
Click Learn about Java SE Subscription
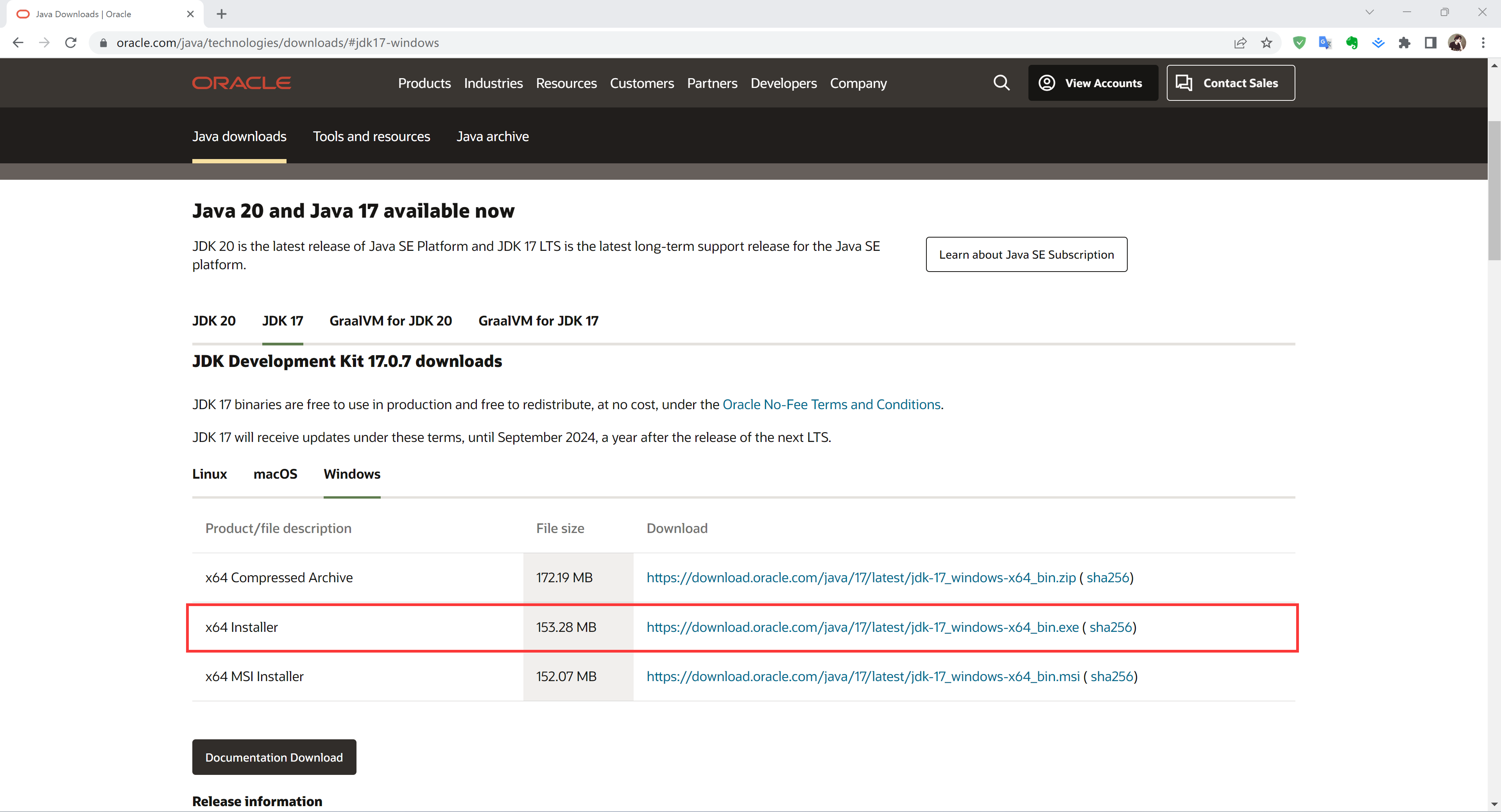pyautogui.click(x=1026, y=254)
